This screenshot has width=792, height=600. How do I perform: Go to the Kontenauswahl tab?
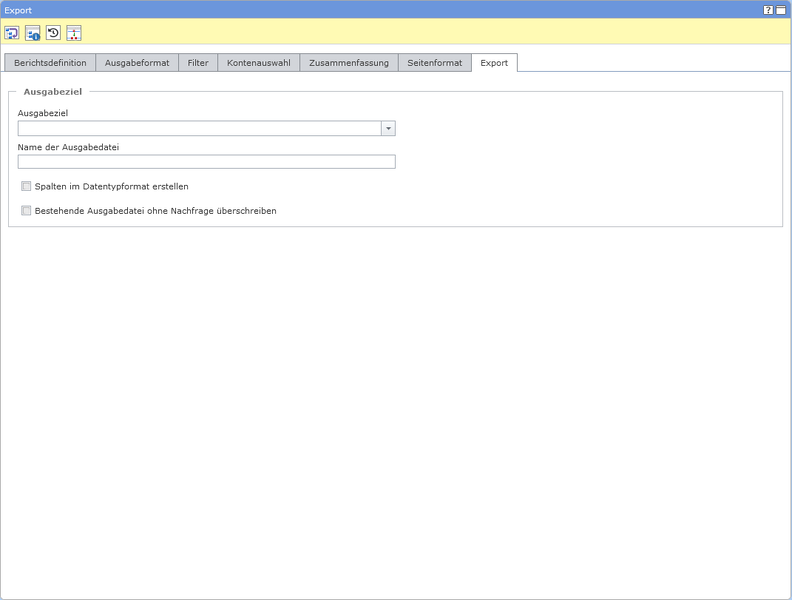tap(258, 63)
